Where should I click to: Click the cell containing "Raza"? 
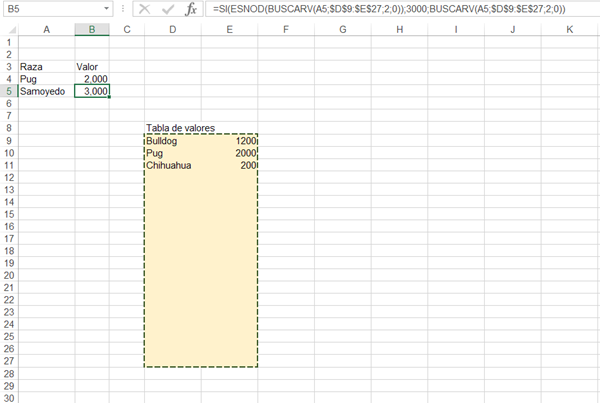tap(46, 67)
